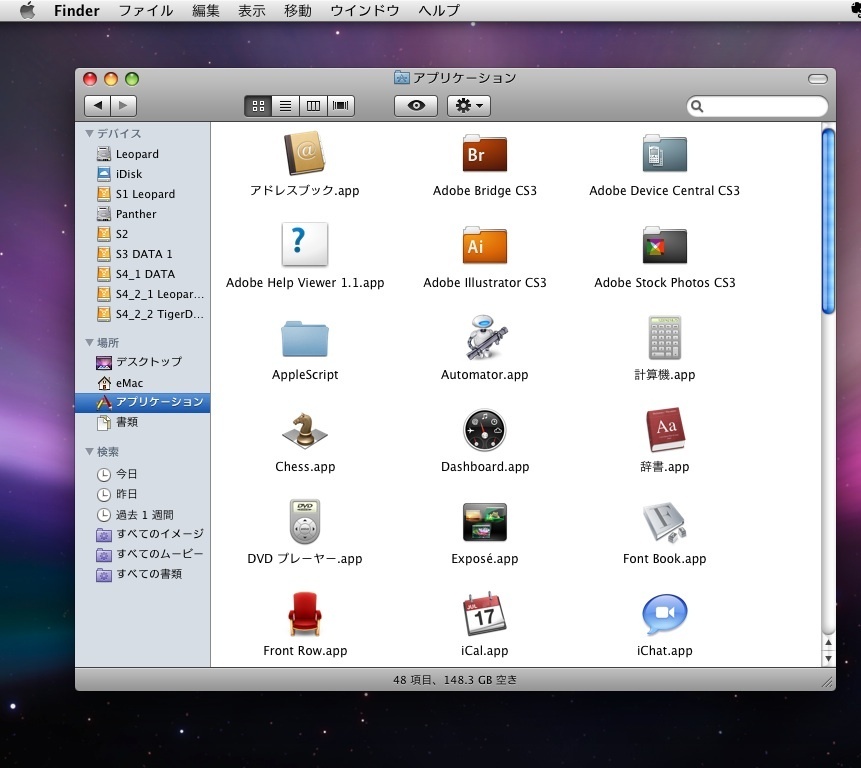This screenshot has width=861, height=768.
Task: Open the Font Book.app icon
Action: click(x=664, y=522)
